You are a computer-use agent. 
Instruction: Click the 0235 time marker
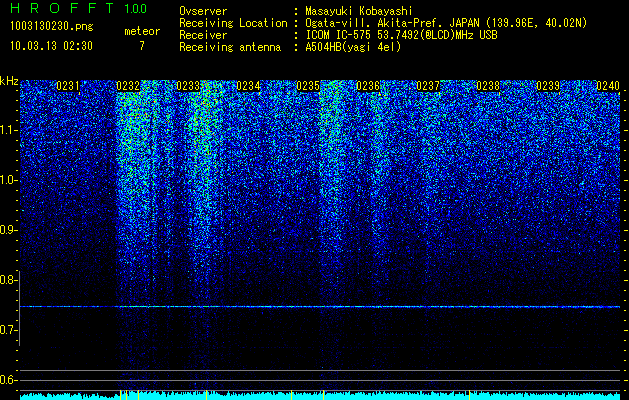[308, 86]
